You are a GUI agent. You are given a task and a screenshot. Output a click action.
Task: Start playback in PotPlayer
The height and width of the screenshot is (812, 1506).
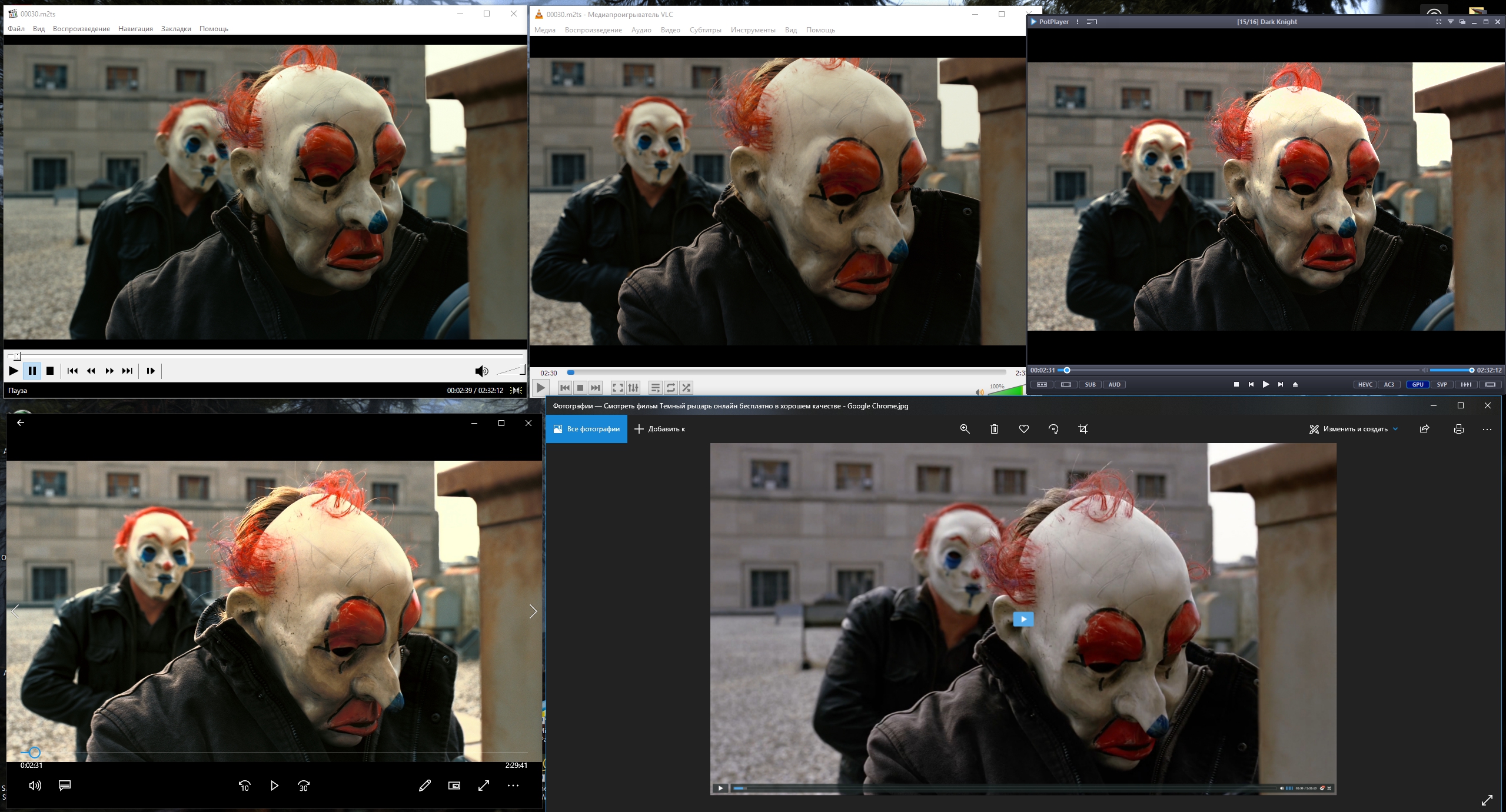tap(1265, 384)
